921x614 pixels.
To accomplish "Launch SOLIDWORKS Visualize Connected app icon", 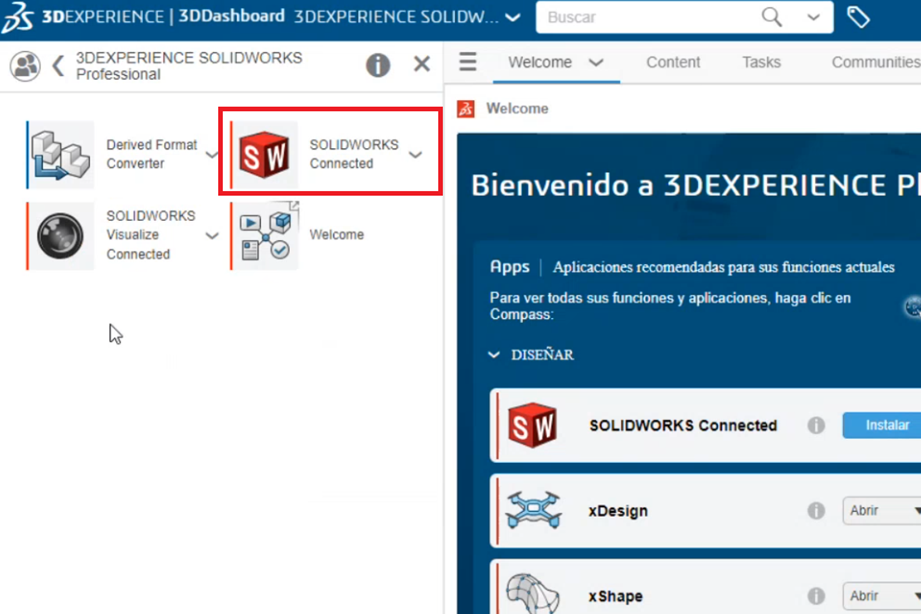I will 61,236.
